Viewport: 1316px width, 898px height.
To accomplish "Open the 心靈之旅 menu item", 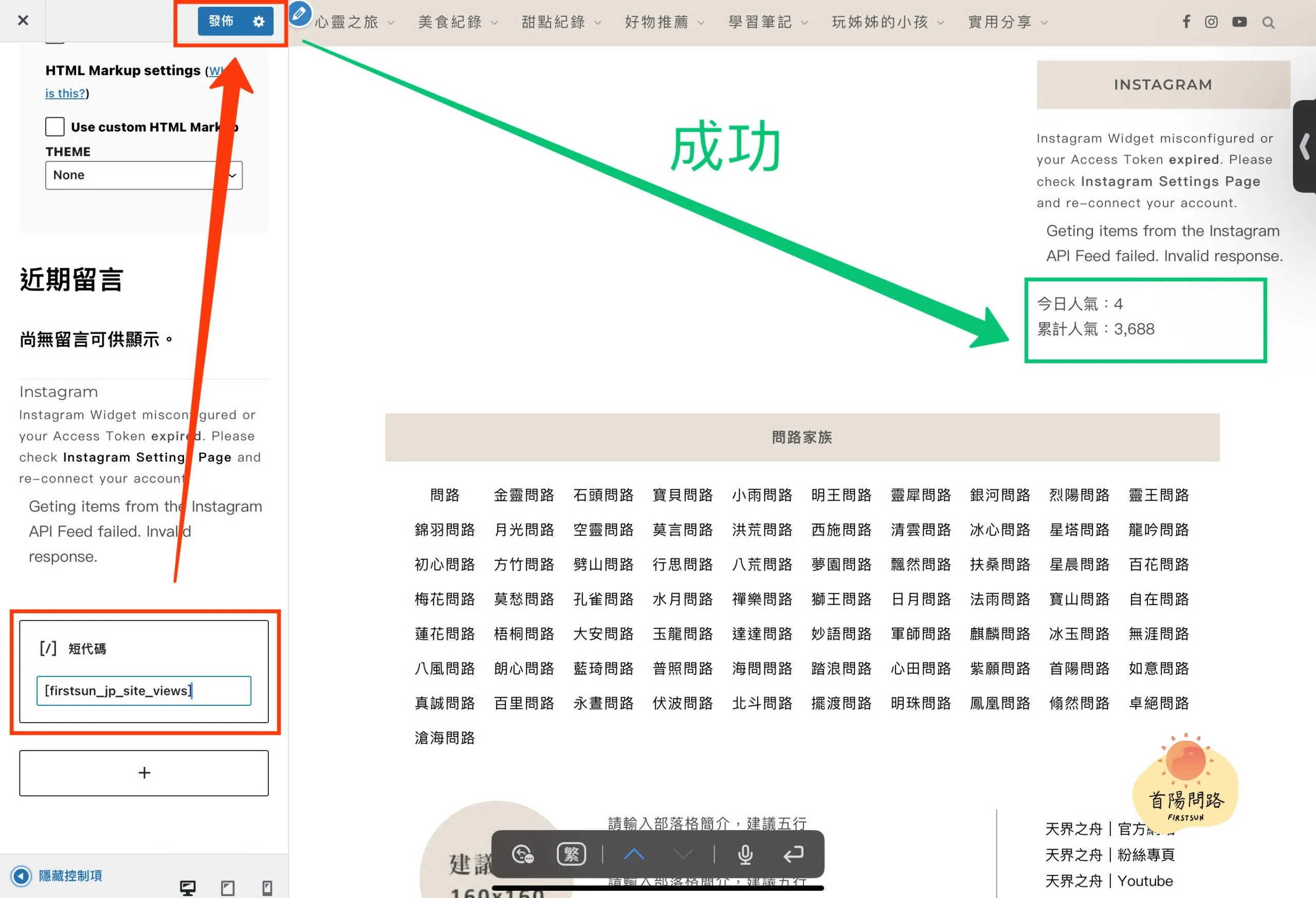I will coord(346,23).
